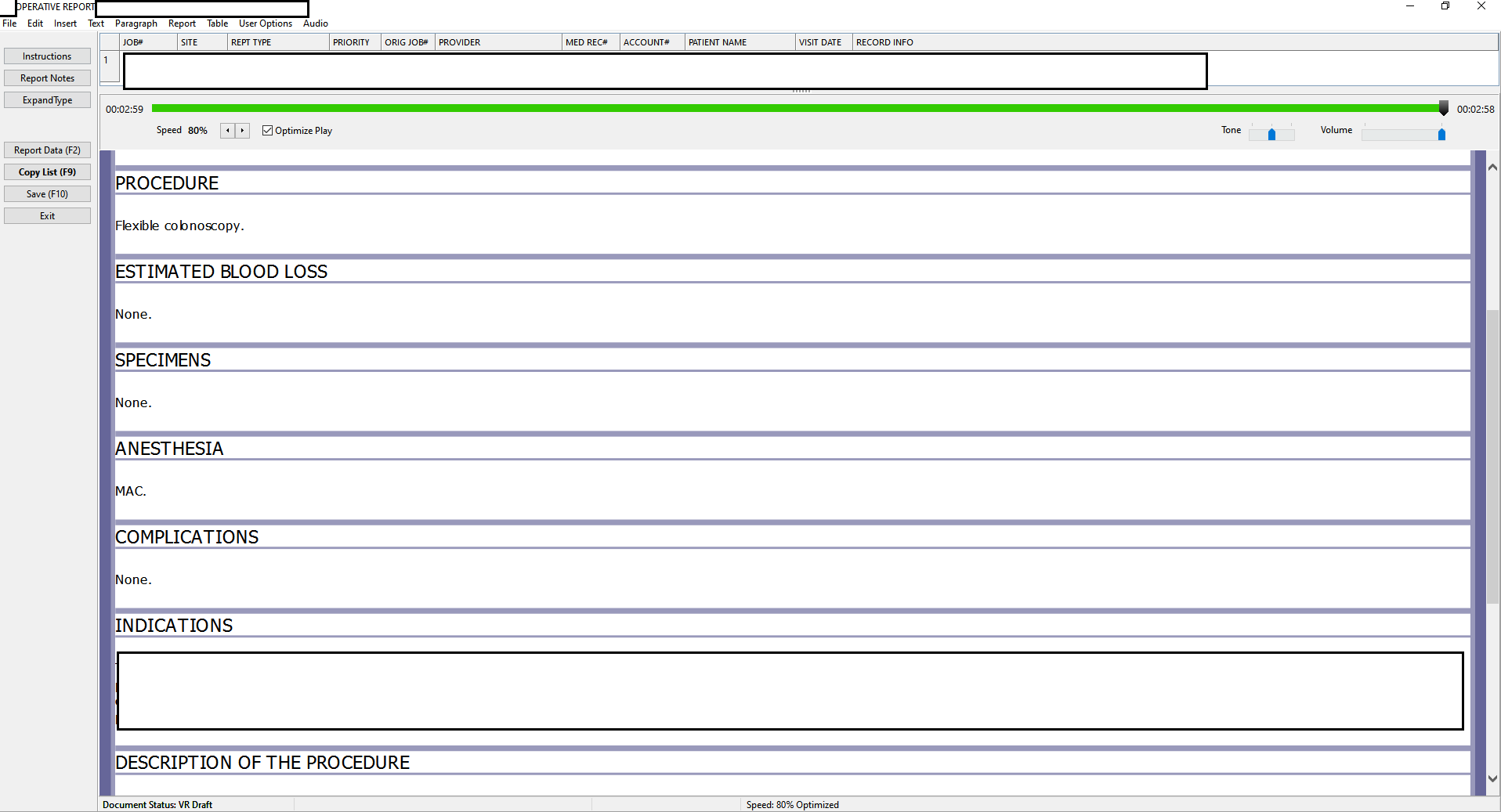Adjust the Tone slider
This screenshot has height=812, width=1501.
tap(1271, 135)
